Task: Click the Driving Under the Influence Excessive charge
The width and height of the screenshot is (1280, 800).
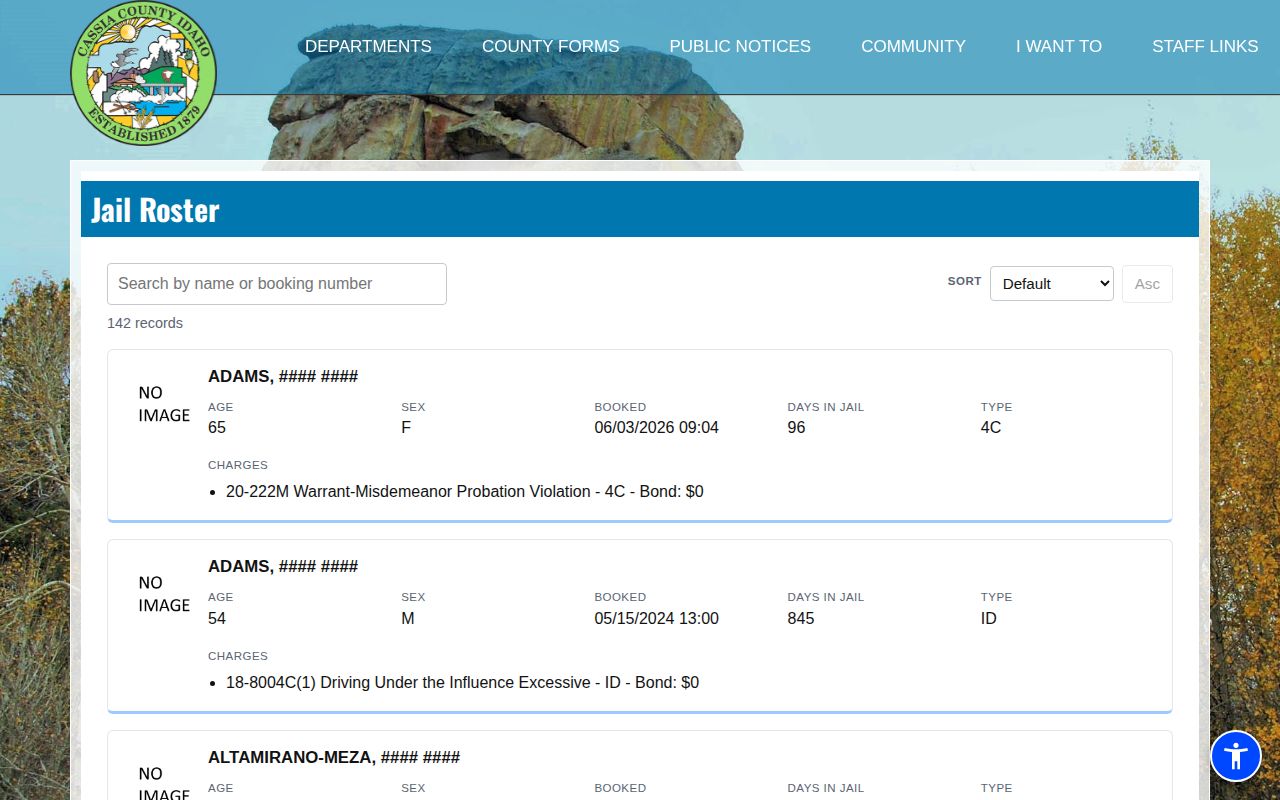Action: click(462, 683)
